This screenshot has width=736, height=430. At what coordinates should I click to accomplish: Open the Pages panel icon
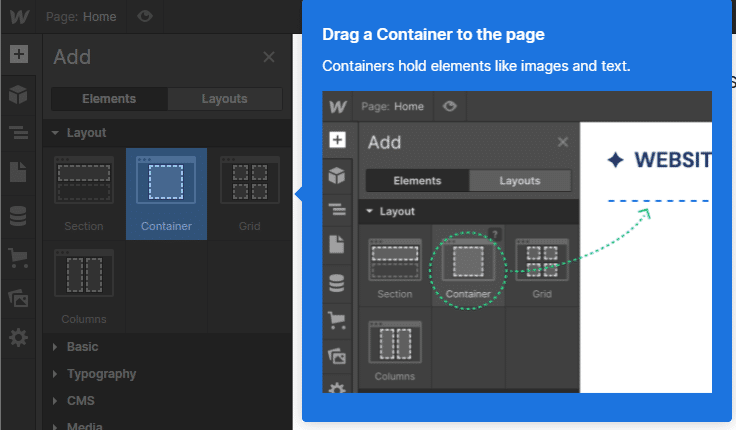pos(18,172)
